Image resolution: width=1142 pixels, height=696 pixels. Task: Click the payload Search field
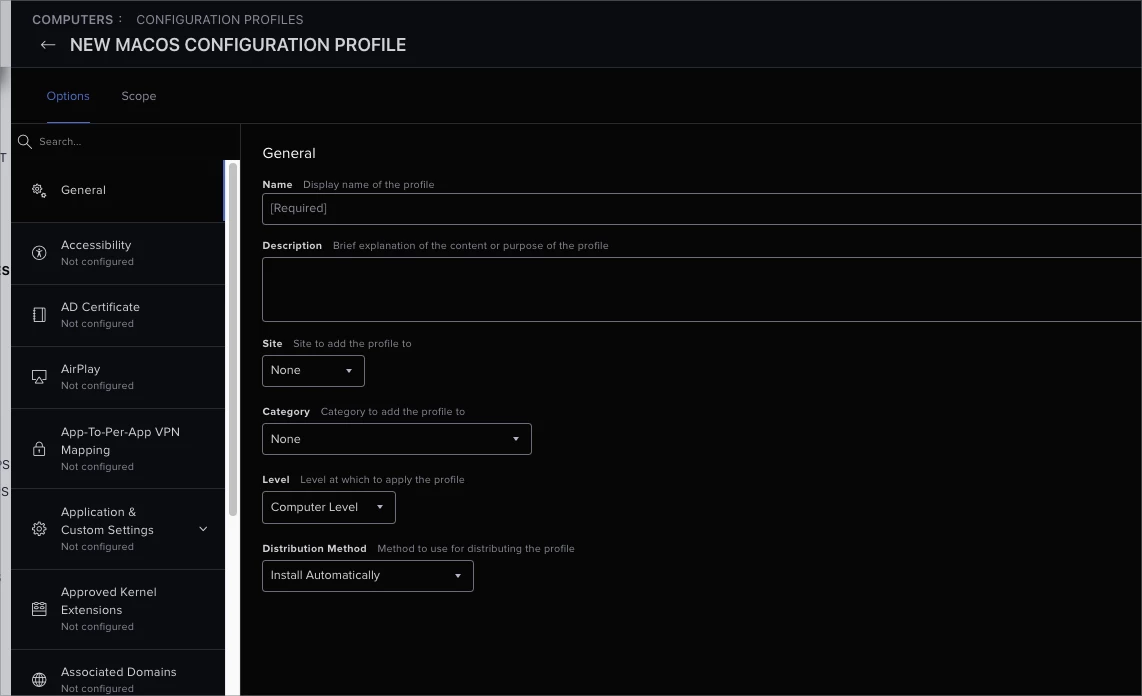(125, 141)
